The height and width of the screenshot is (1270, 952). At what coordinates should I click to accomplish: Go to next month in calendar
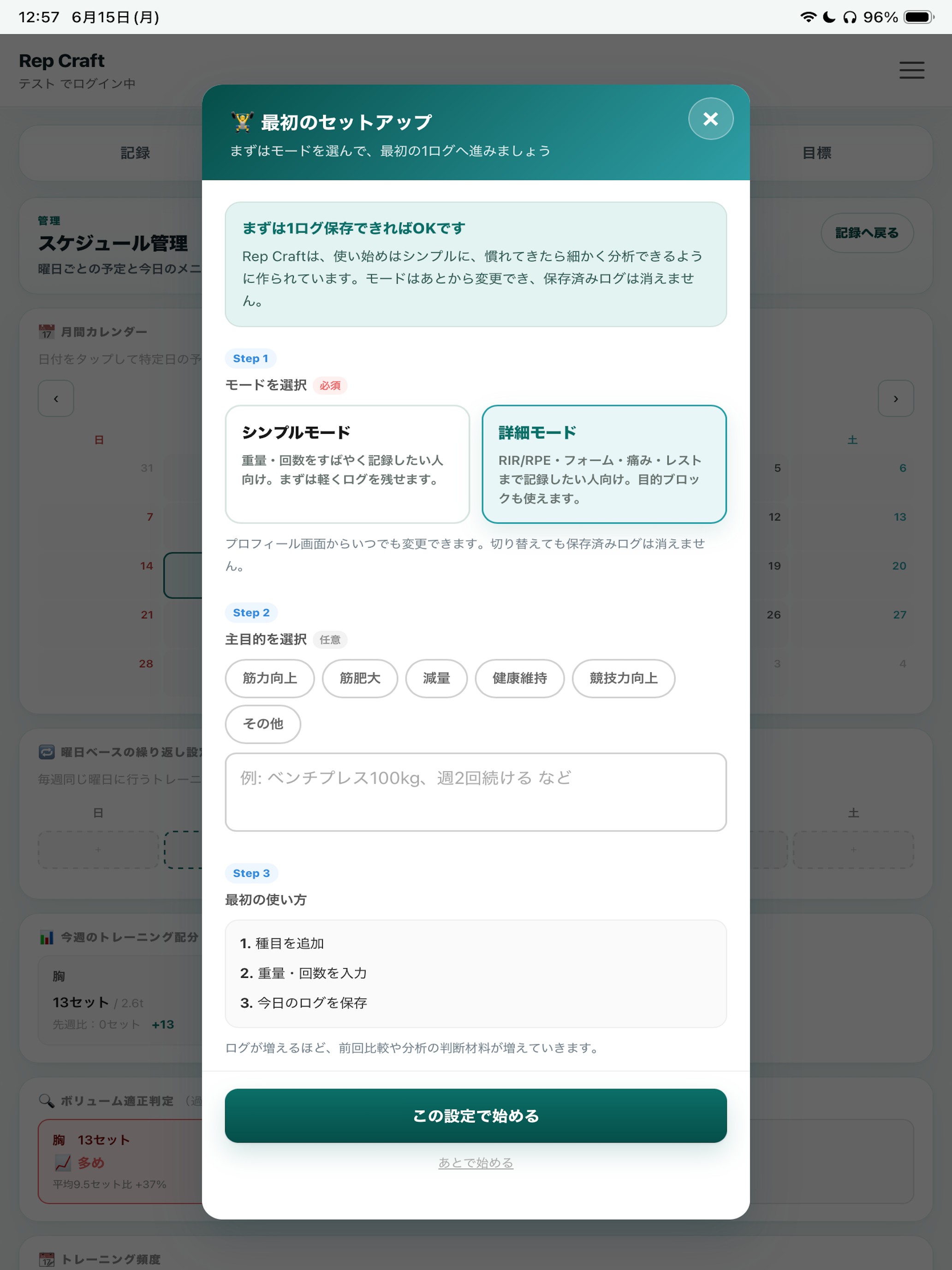(896, 398)
